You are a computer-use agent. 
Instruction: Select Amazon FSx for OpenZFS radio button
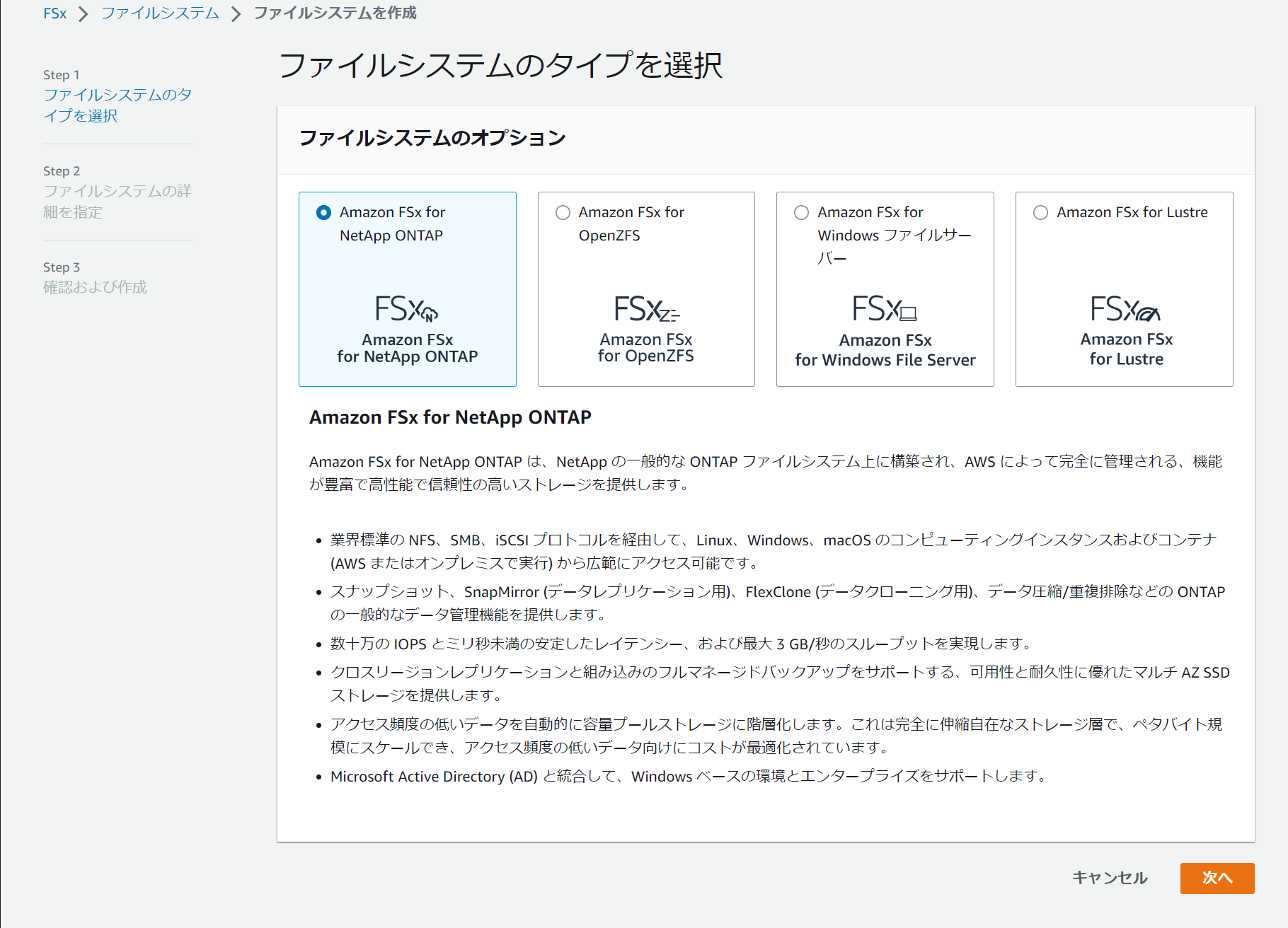(x=563, y=212)
